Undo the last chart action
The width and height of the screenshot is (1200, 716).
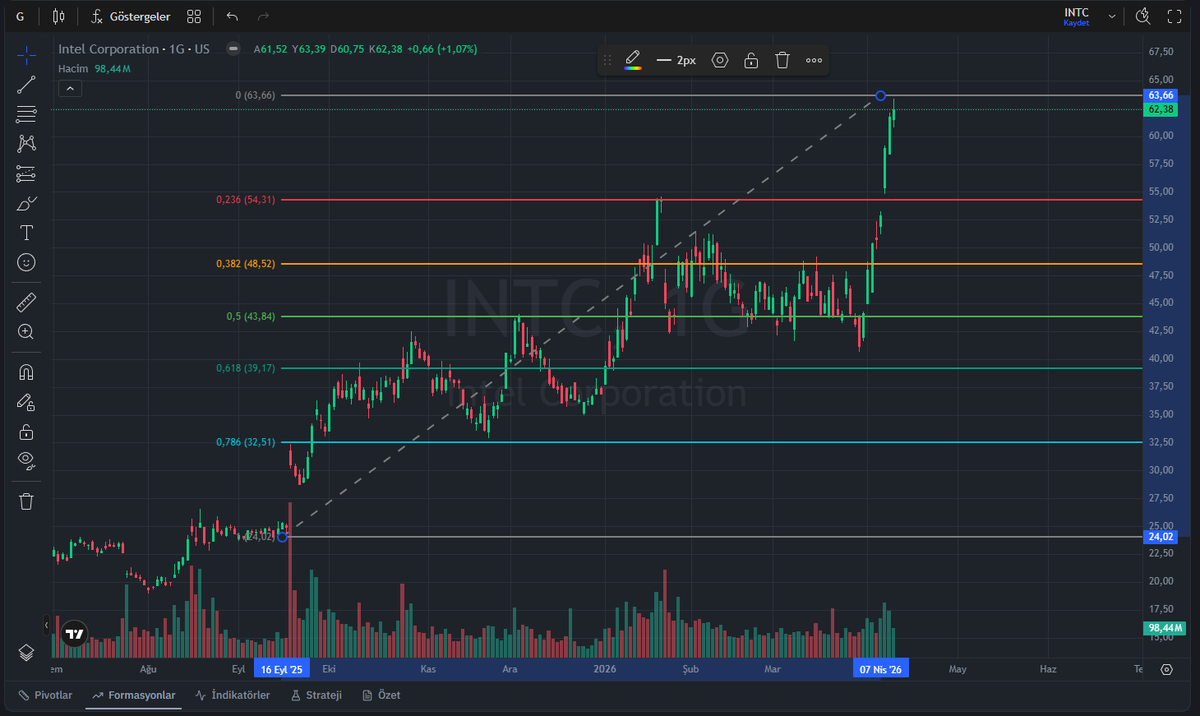(232, 17)
